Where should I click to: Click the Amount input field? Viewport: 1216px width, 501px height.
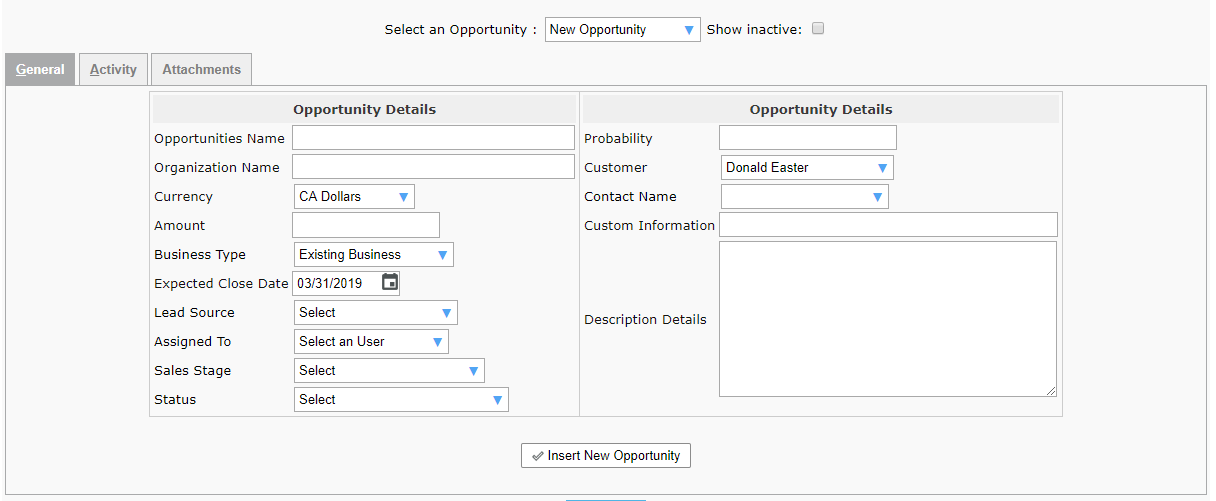tap(365, 225)
